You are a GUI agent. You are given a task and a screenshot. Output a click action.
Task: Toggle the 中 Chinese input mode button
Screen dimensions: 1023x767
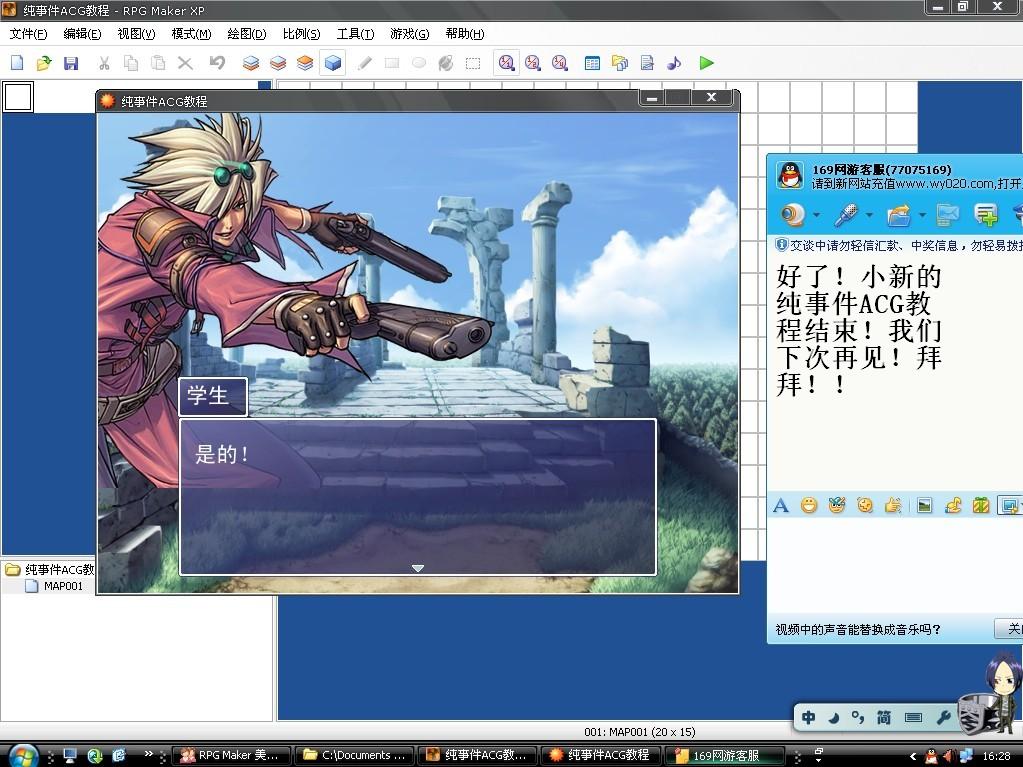(x=808, y=717)
